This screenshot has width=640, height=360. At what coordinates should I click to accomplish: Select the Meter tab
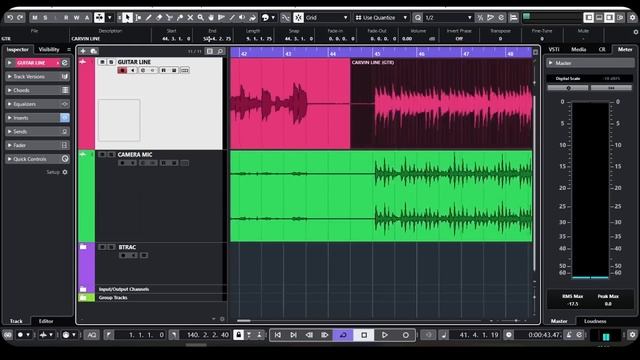tap(625, 49)
